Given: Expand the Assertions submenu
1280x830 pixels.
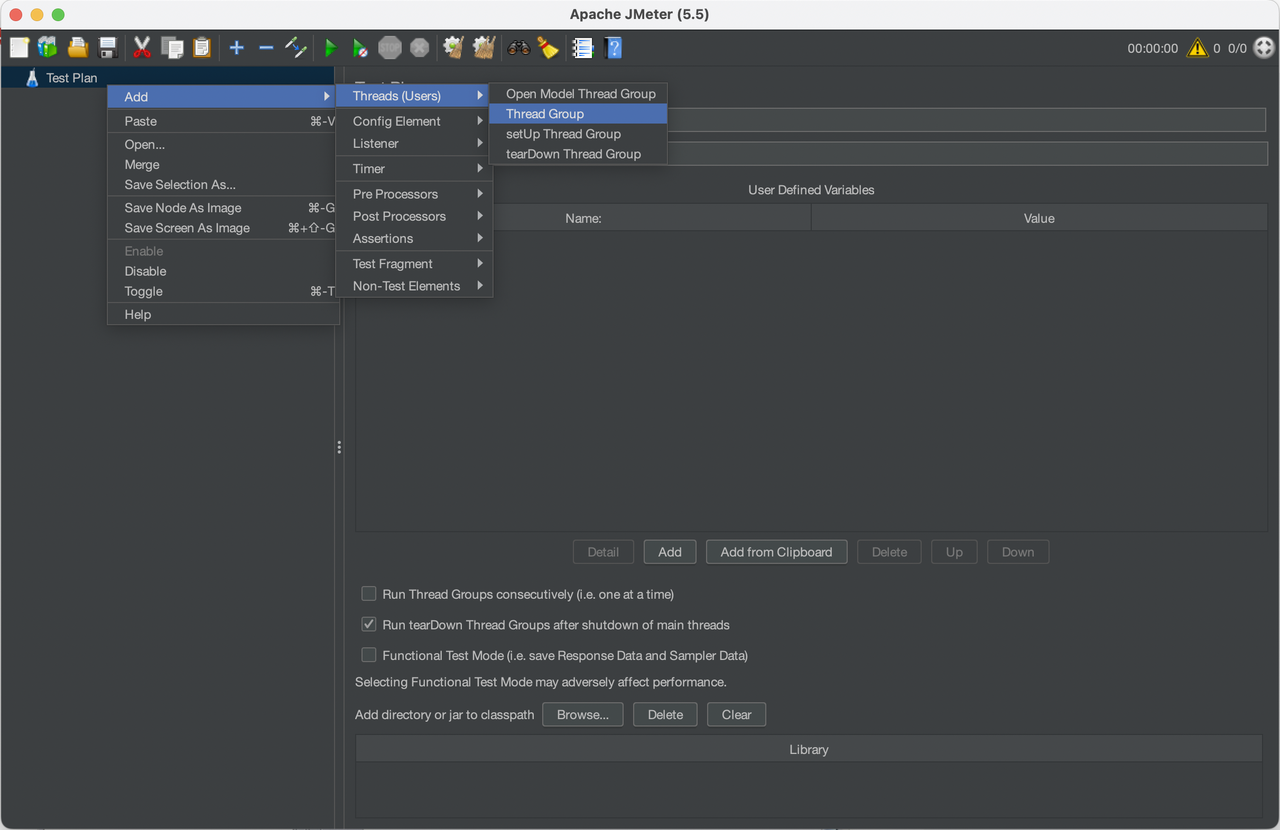Looking at the screenshot, I should pyautogui.click(x=414, y=238).
